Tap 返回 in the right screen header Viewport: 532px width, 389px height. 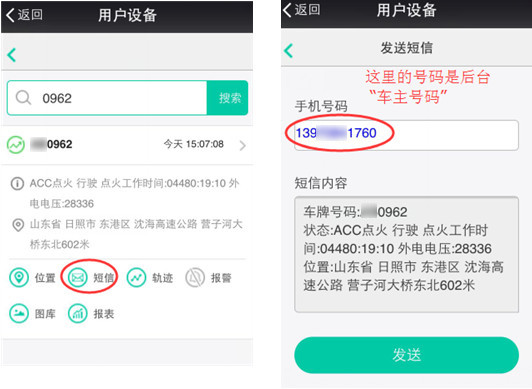pyautogui.click(x=302, y=9)
